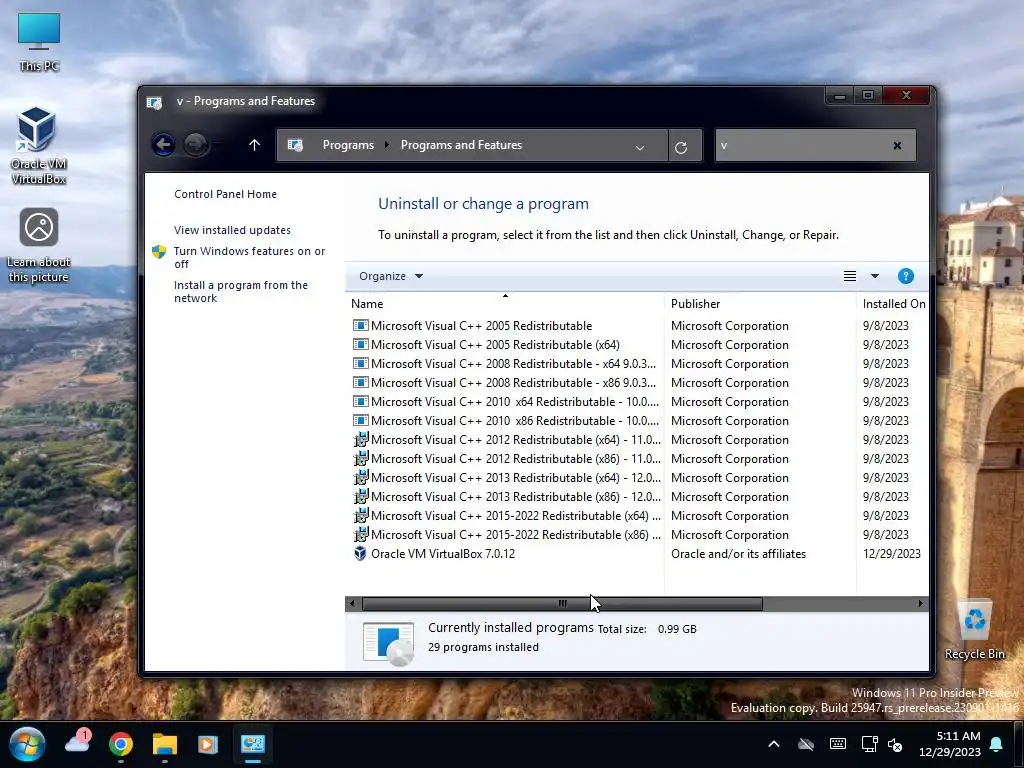Click the Forward navigation arrow
This screenshot has width=1024, height=768.
[195, 144]
